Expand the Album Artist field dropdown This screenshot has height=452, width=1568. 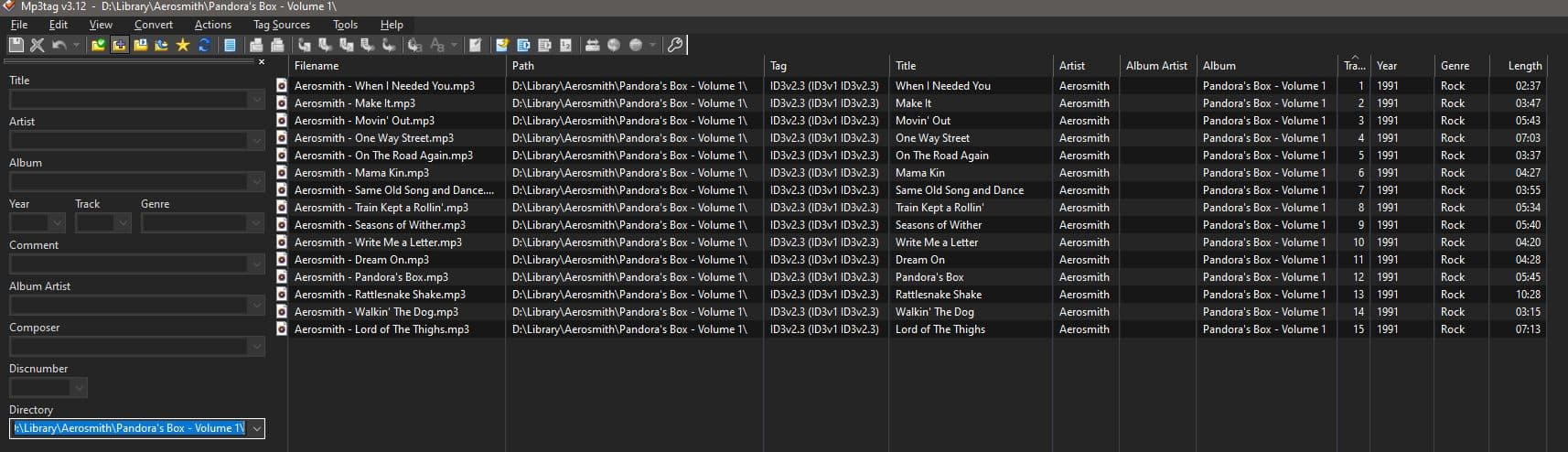click(x=256, y=306)
